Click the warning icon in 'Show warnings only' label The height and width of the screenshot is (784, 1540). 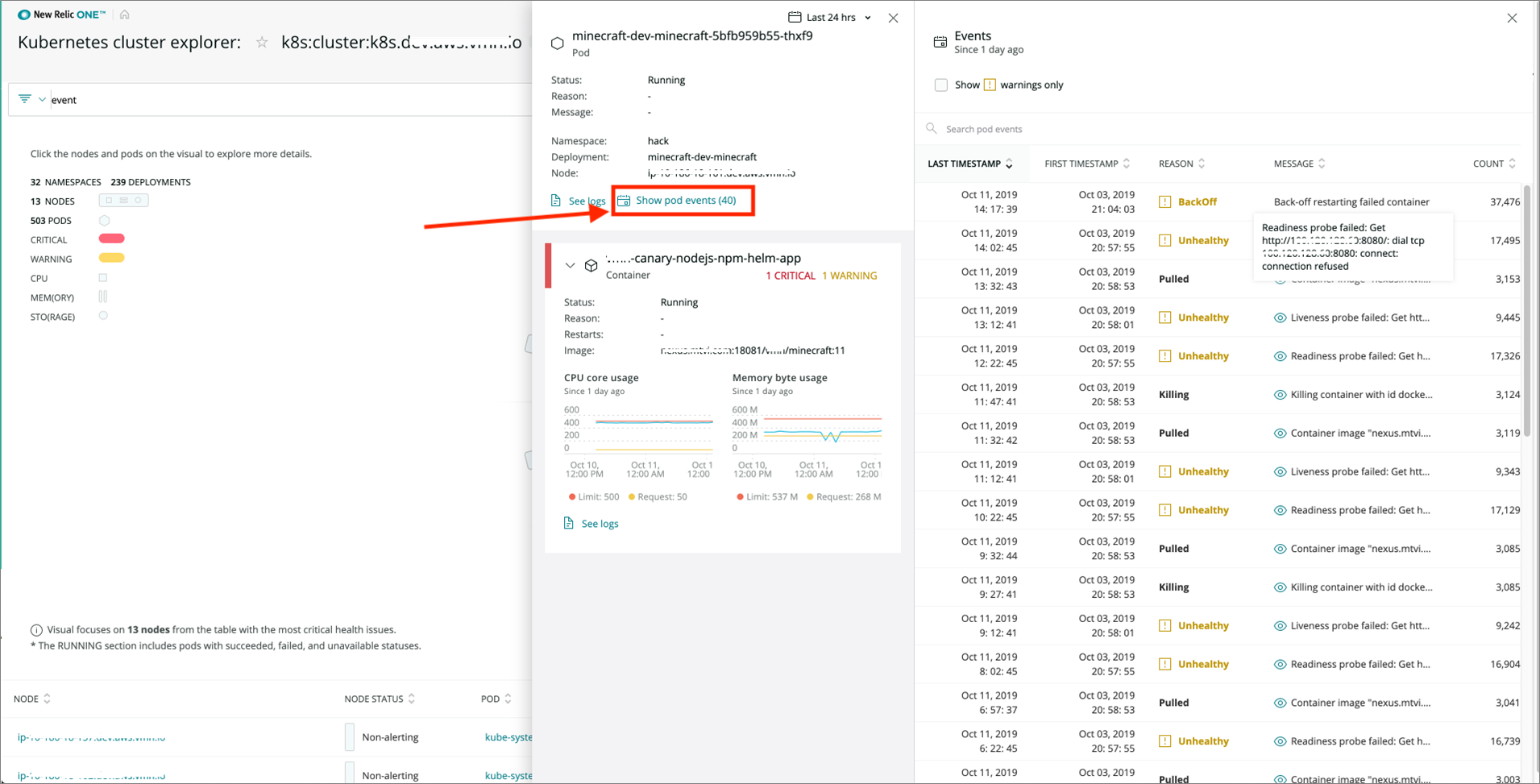[990, 85]
